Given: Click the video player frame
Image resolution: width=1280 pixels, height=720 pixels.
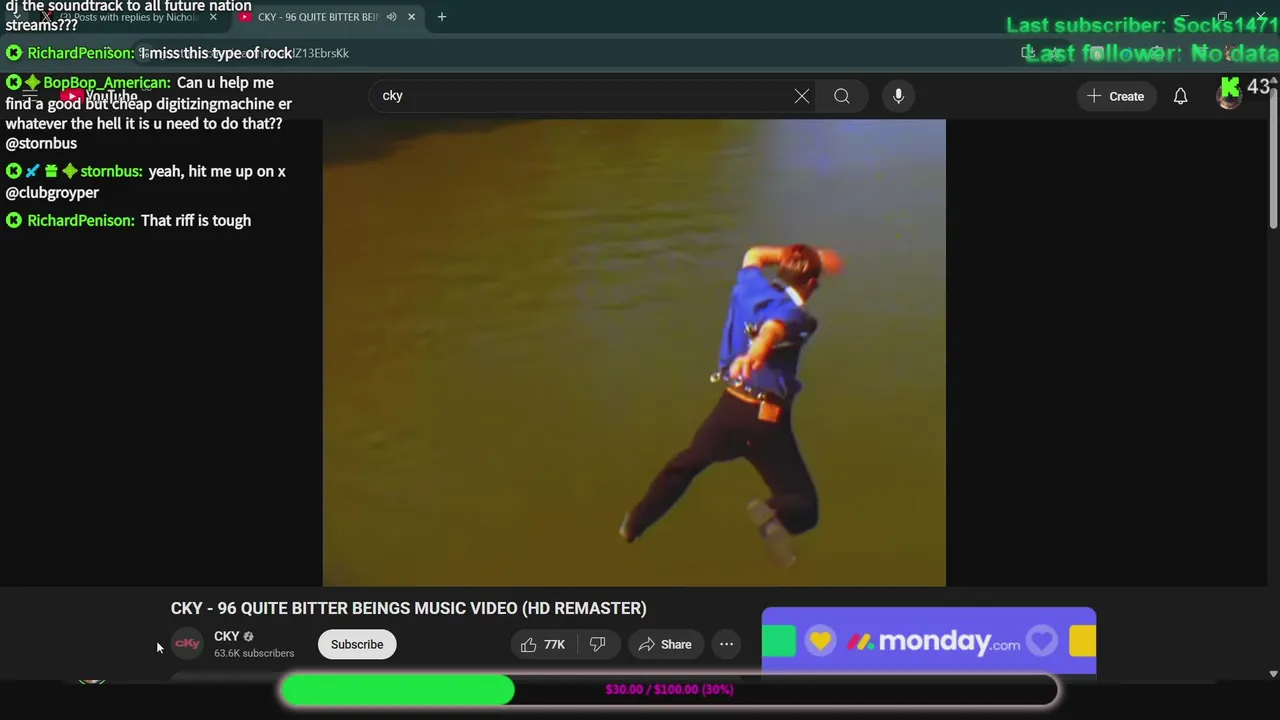Looking at the screenshot, I should [x=634, y=352].
